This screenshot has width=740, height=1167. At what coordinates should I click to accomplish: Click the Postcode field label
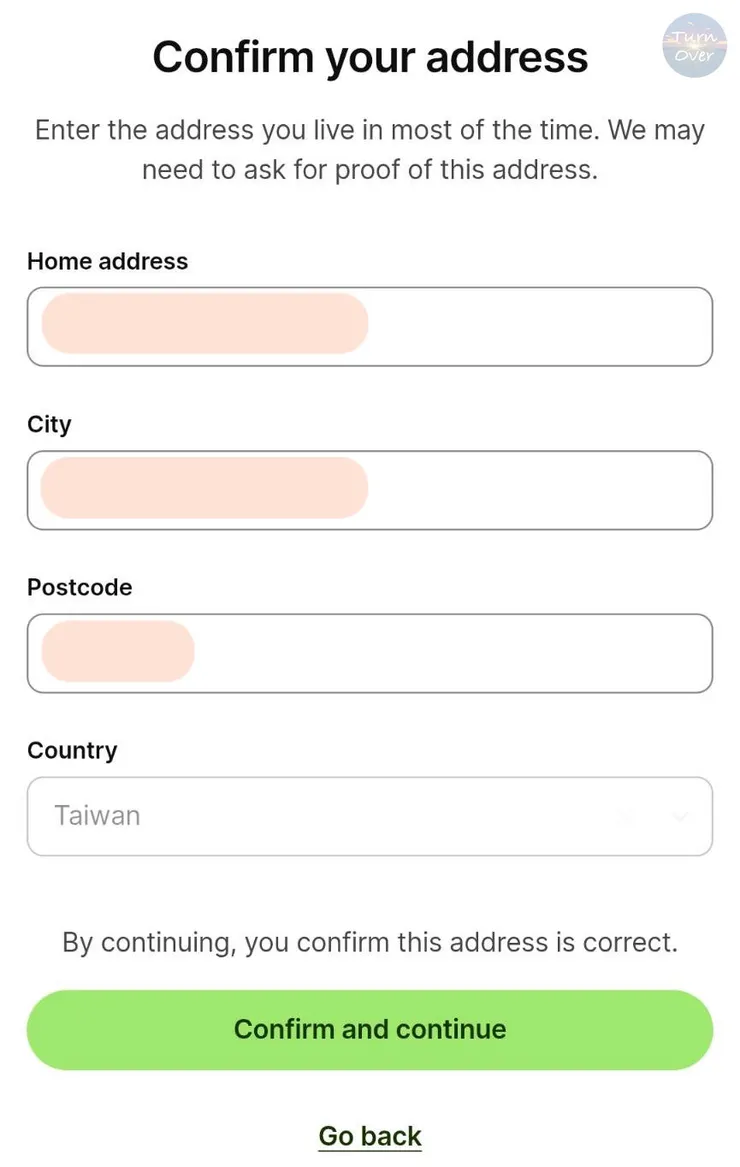(79, 587)
